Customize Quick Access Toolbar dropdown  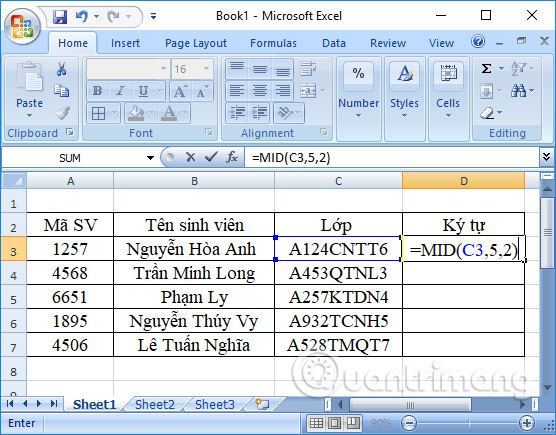click(154, 16)
